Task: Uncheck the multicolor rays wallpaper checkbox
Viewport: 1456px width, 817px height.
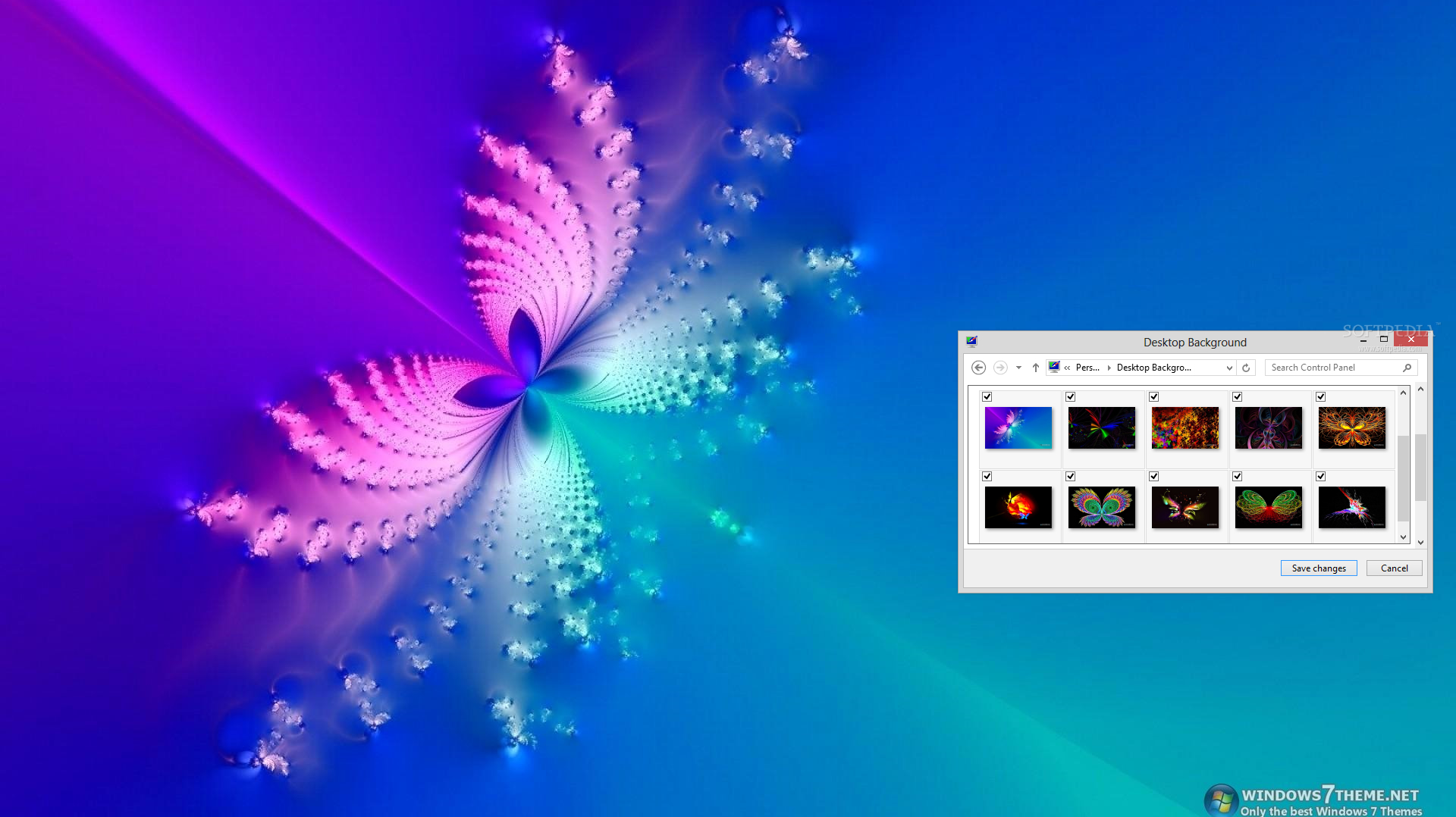Action: (x=1071, y=396)
